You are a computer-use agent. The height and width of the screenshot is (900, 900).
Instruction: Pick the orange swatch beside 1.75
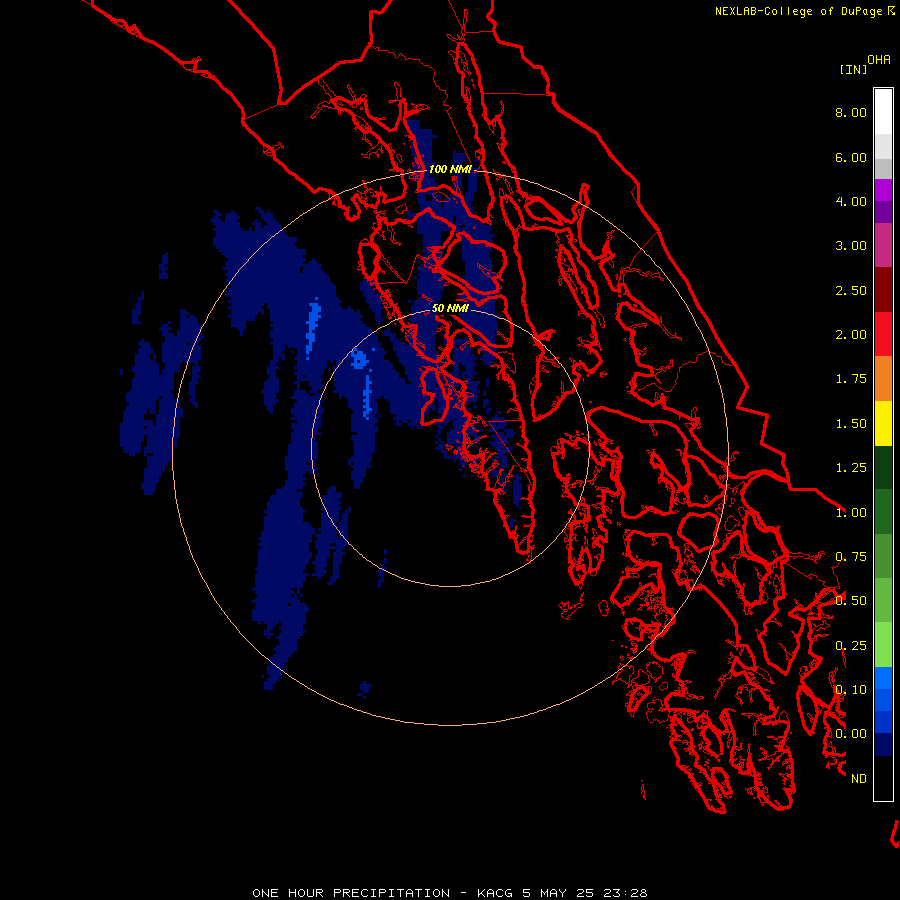883,379
